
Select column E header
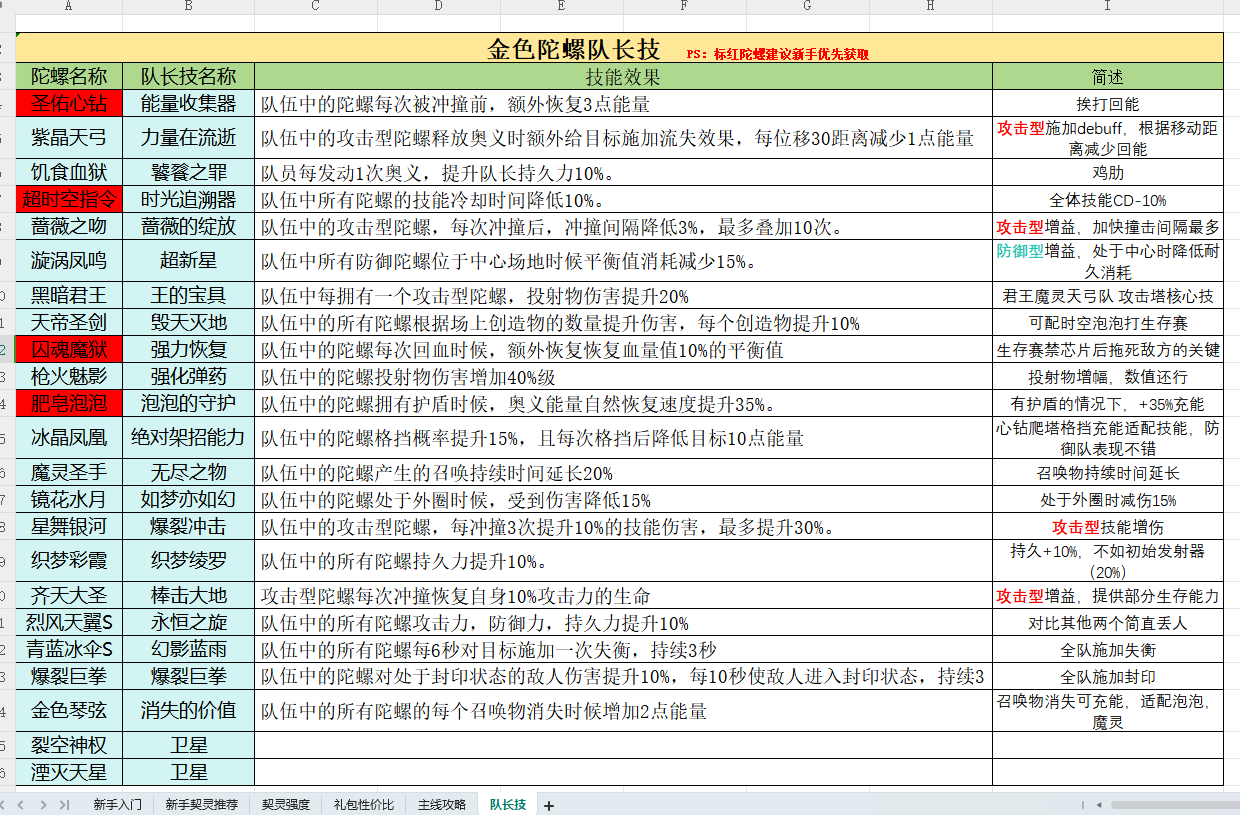[562, 7]
